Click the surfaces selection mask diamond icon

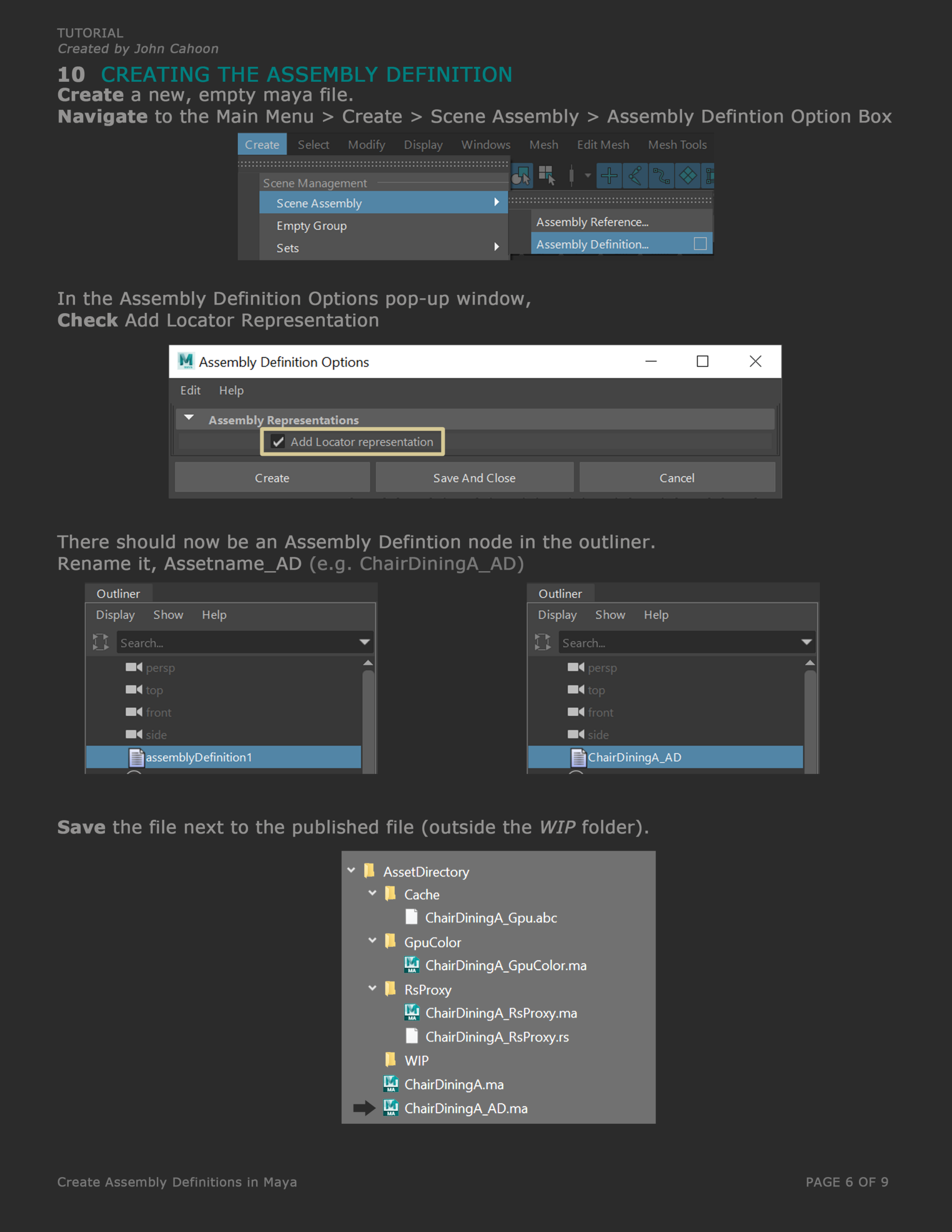point(687,176)
